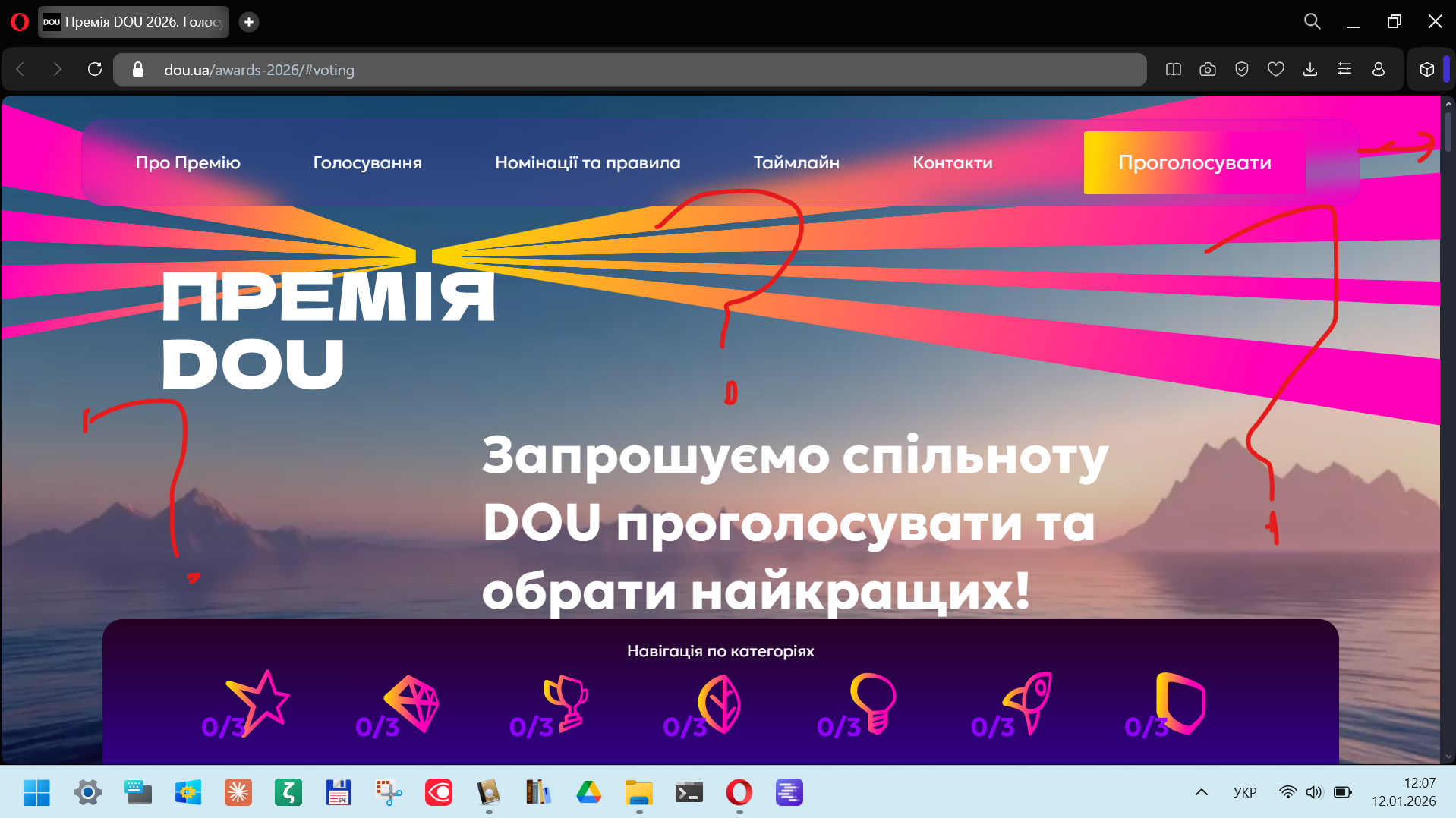Select the leaf category icon
The width and height of the screenshot is (1456, 818).
point(719,704)
